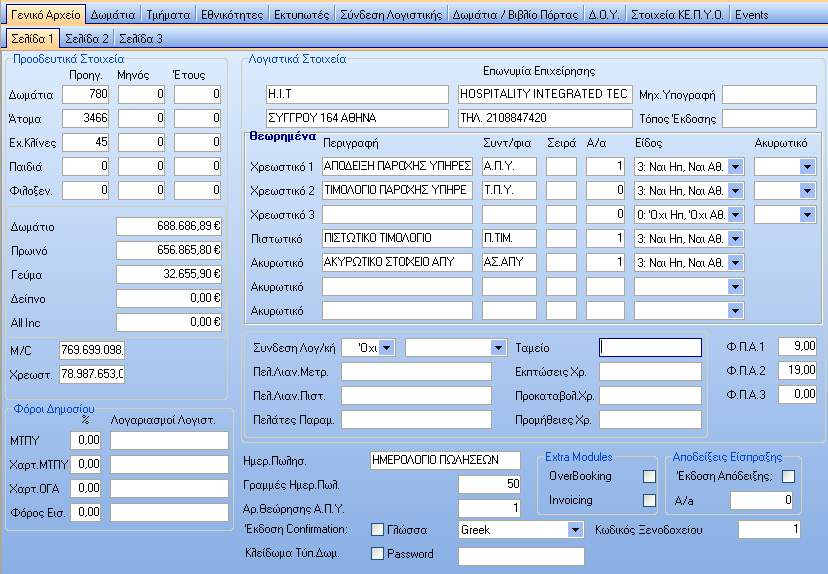Open the Είδος dropdown for Πιστωτικό
Viewport: 828px width, 574px height.
tap(735, 239)
